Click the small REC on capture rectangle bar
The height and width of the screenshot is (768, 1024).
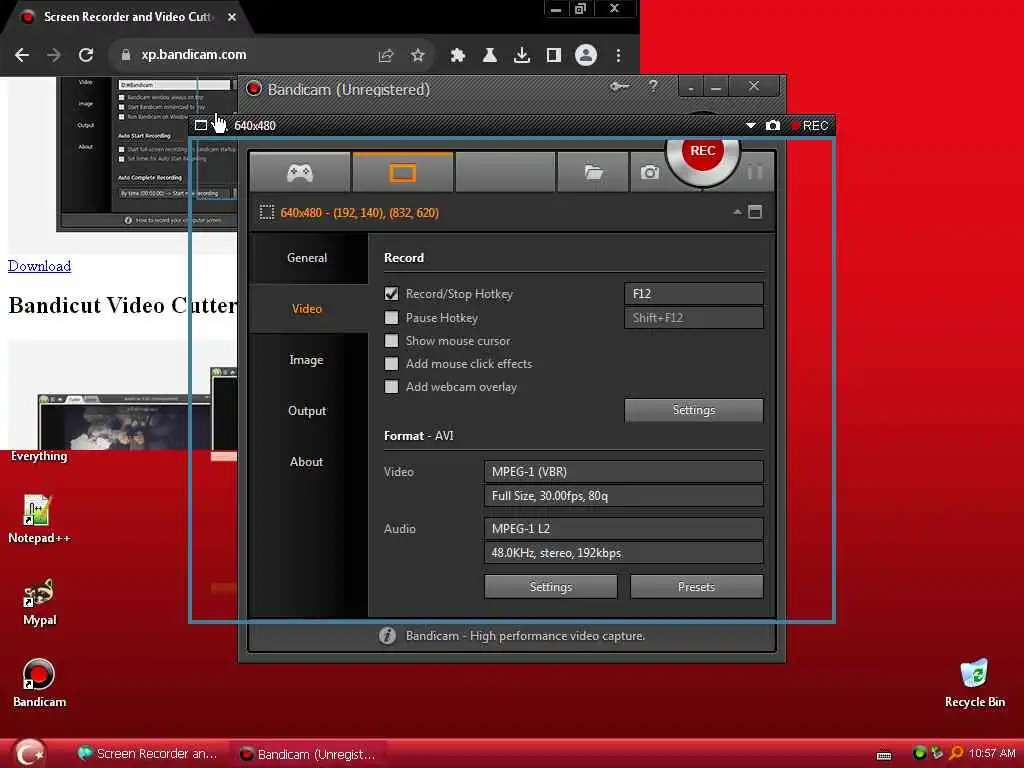810,125
